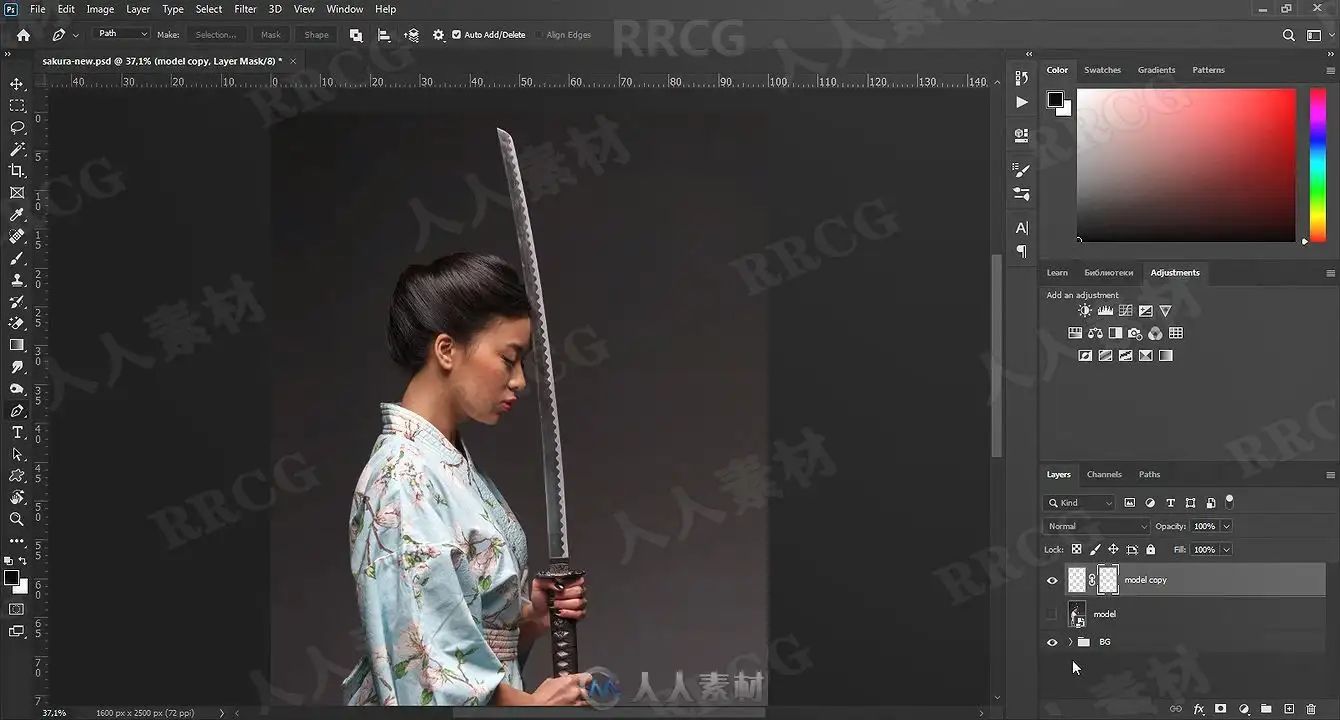Toggle layer filtering switch
The width and height of the screenshot is (1340, 720).
point(1230,501)
